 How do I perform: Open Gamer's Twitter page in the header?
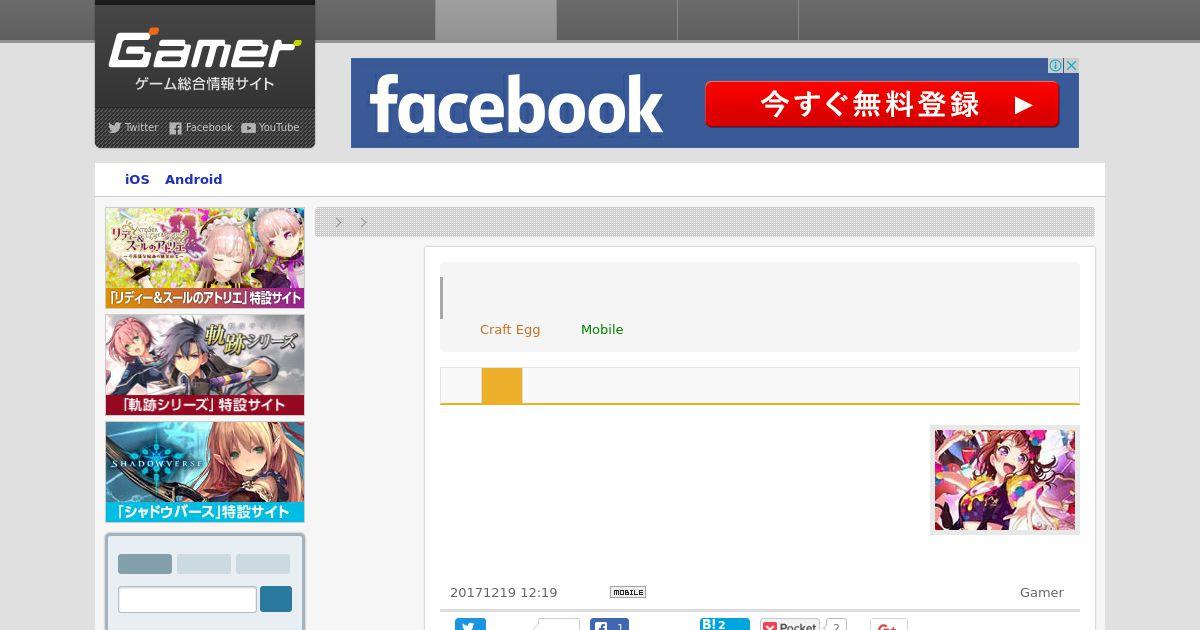click(133, 127)
